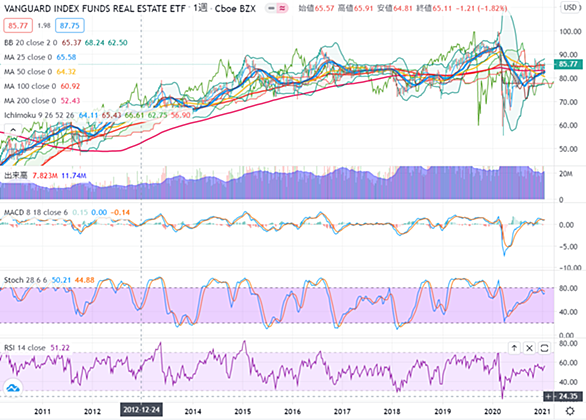Image resolution: width=586 pixels, height=420 pixels.
Task: Click the 50.21 Stoch value
Action: tap(61, 280)
